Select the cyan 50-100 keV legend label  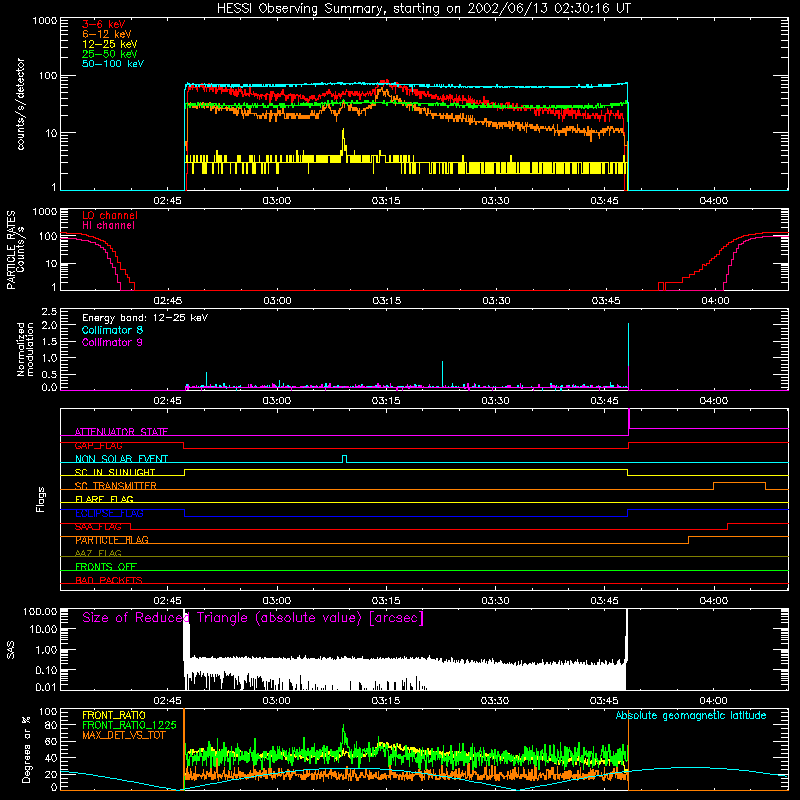coord(113,64)
